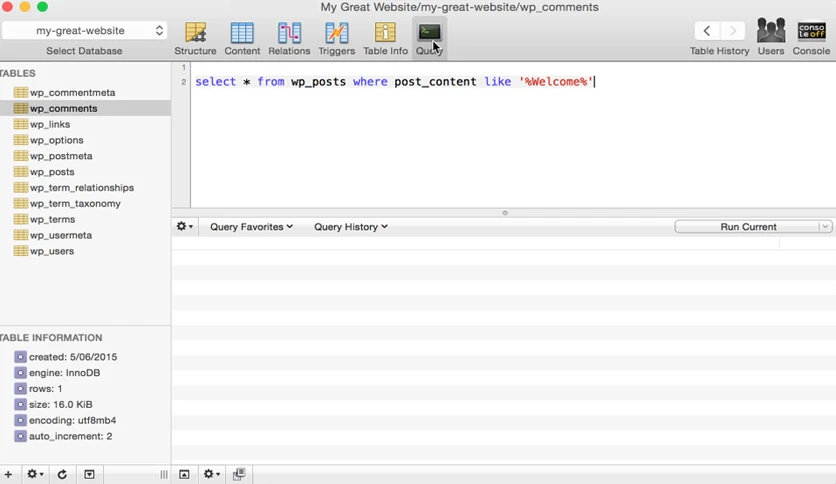The width and height of the screenshot is (836, 484).
Task: Open the Triggers view
Action: pos(336,38)
